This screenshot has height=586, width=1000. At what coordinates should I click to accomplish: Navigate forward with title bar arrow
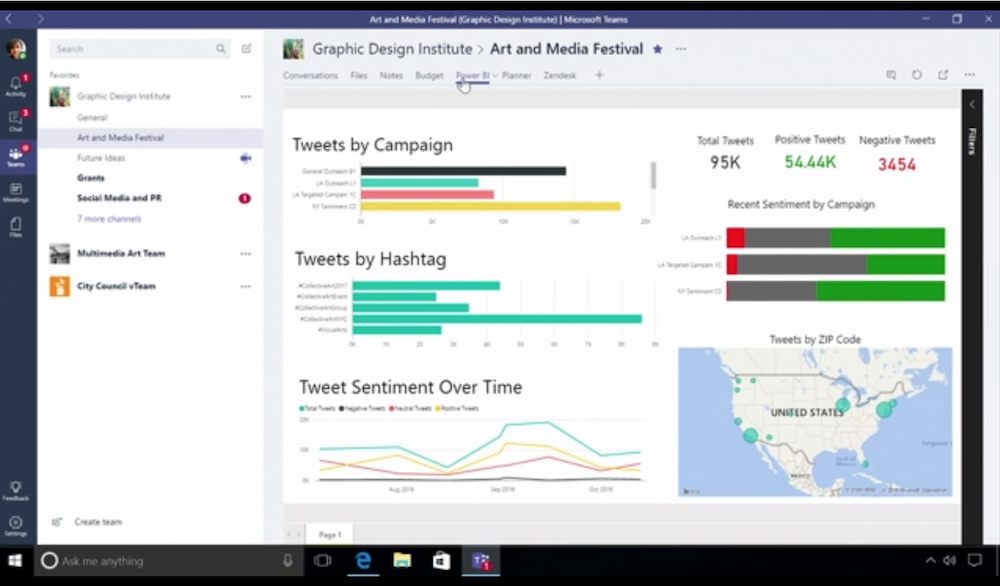tap(40, 19)
